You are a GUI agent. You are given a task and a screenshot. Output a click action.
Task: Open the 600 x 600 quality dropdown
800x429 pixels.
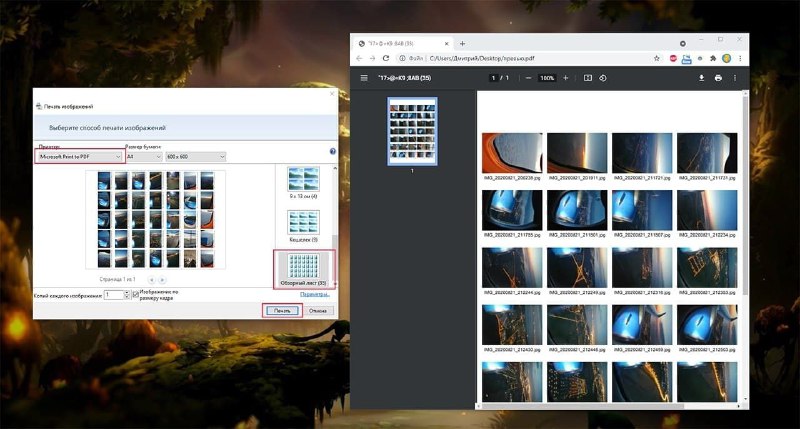pyautogui.click(x=195, y=157)
